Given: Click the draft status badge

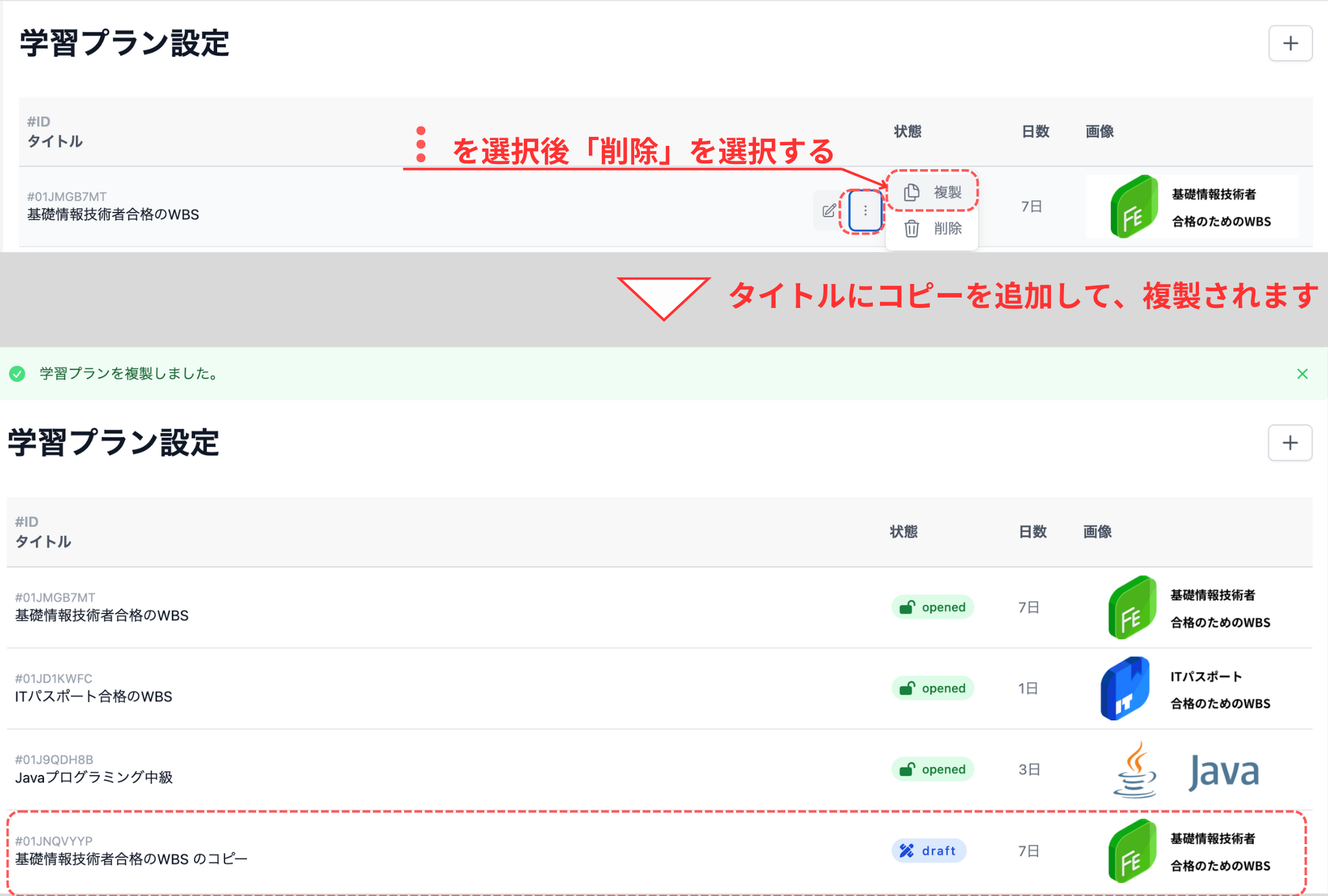Looking at the screenshot, I should [929, 851].
